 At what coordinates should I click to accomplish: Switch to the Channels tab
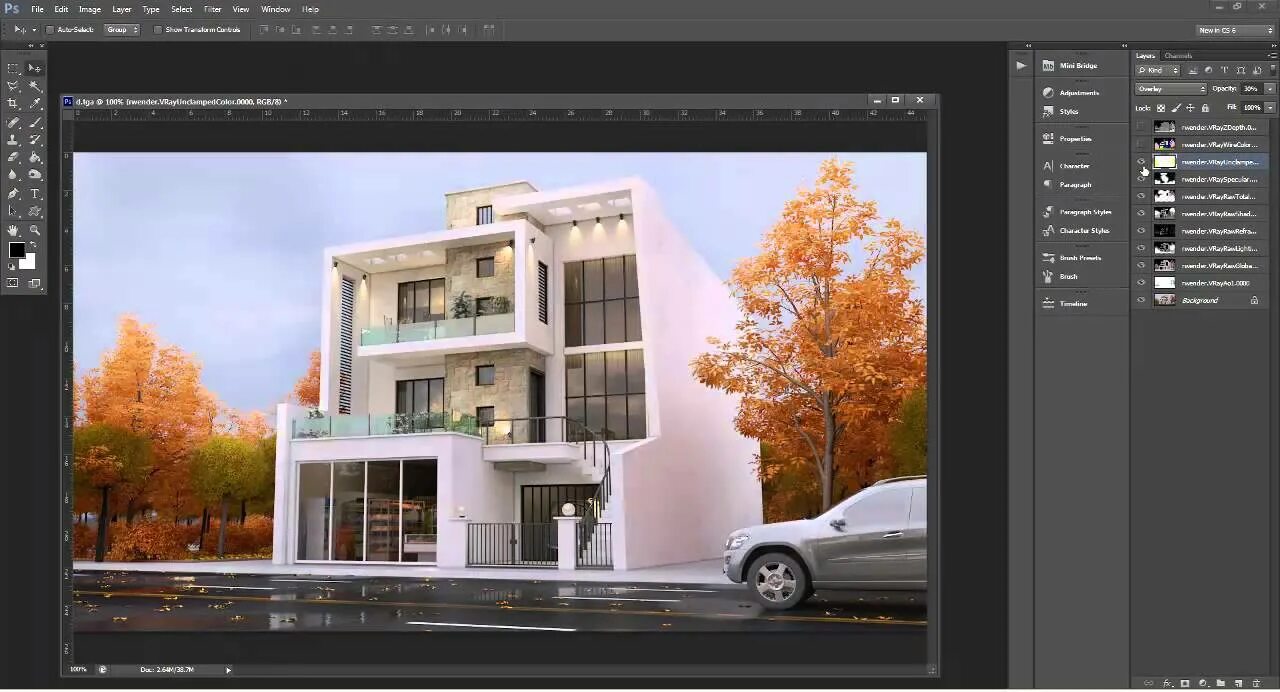point(1178,56)
